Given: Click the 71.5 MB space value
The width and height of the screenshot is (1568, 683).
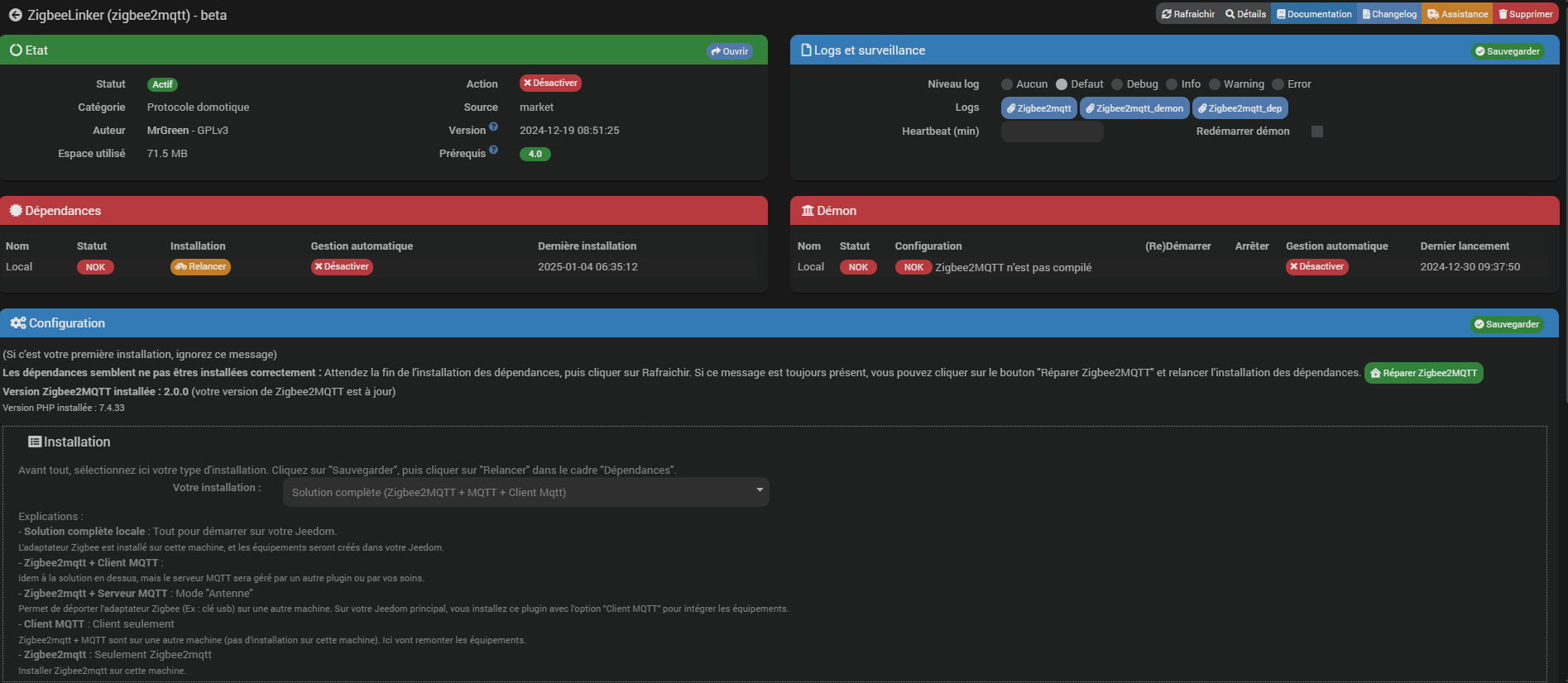Looking at the screenshot, I should [167, 154].
